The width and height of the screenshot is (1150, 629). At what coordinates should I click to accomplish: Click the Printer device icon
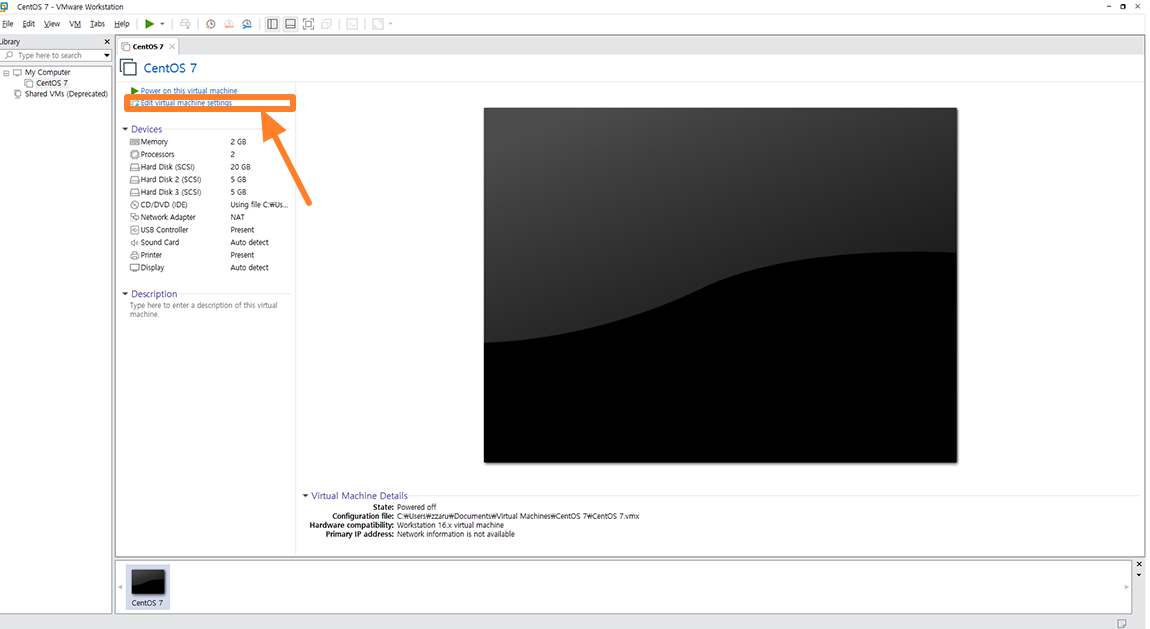134,255
